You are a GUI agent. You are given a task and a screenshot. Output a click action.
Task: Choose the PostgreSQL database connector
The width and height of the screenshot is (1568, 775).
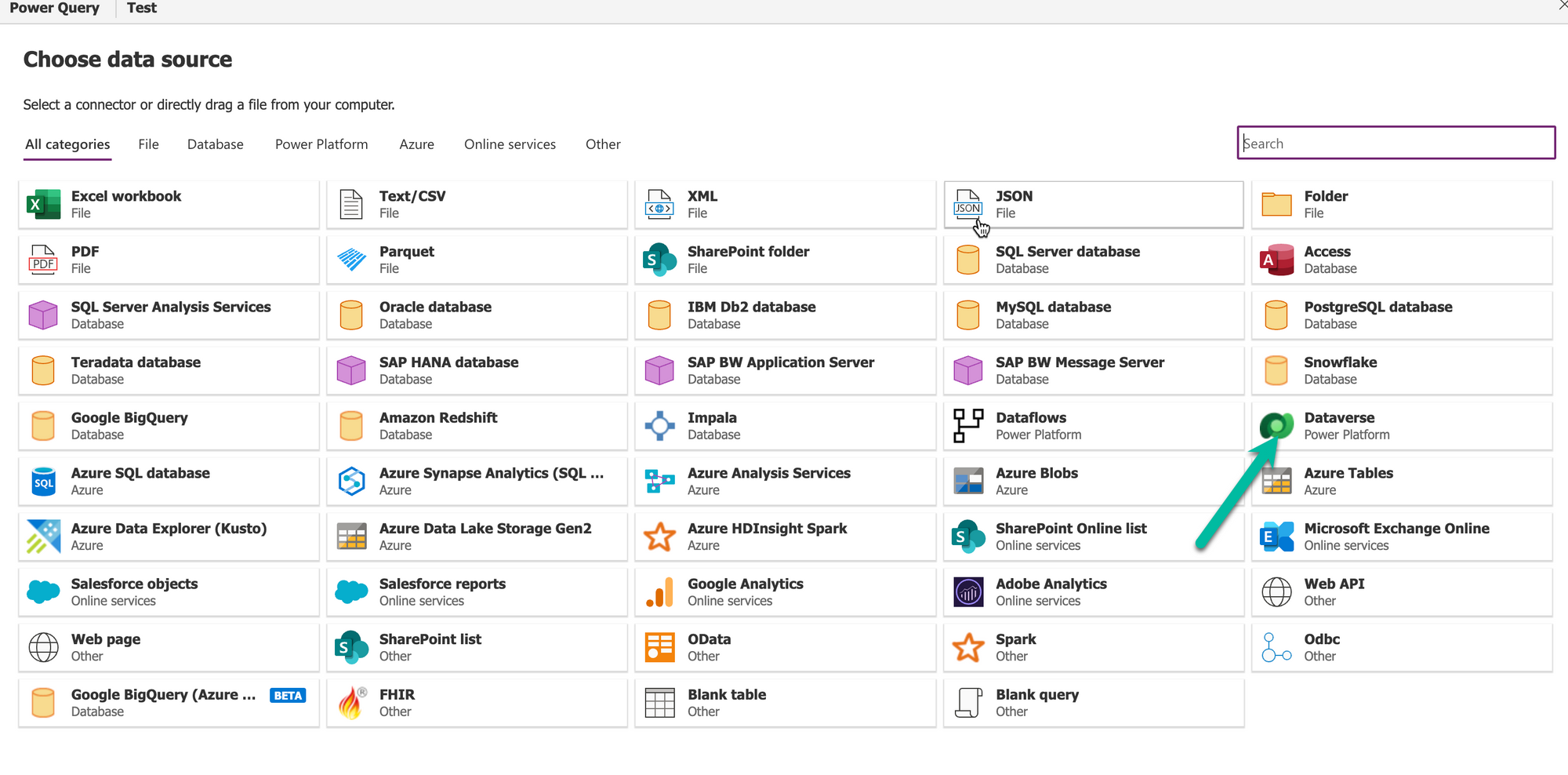[x=1402, y=315]
